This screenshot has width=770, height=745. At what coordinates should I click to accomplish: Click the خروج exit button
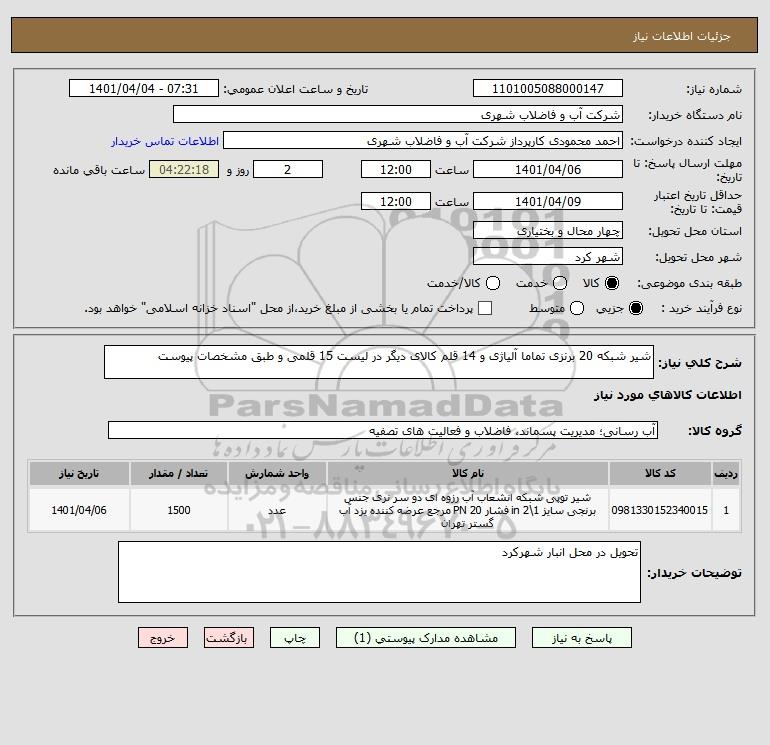163,638
